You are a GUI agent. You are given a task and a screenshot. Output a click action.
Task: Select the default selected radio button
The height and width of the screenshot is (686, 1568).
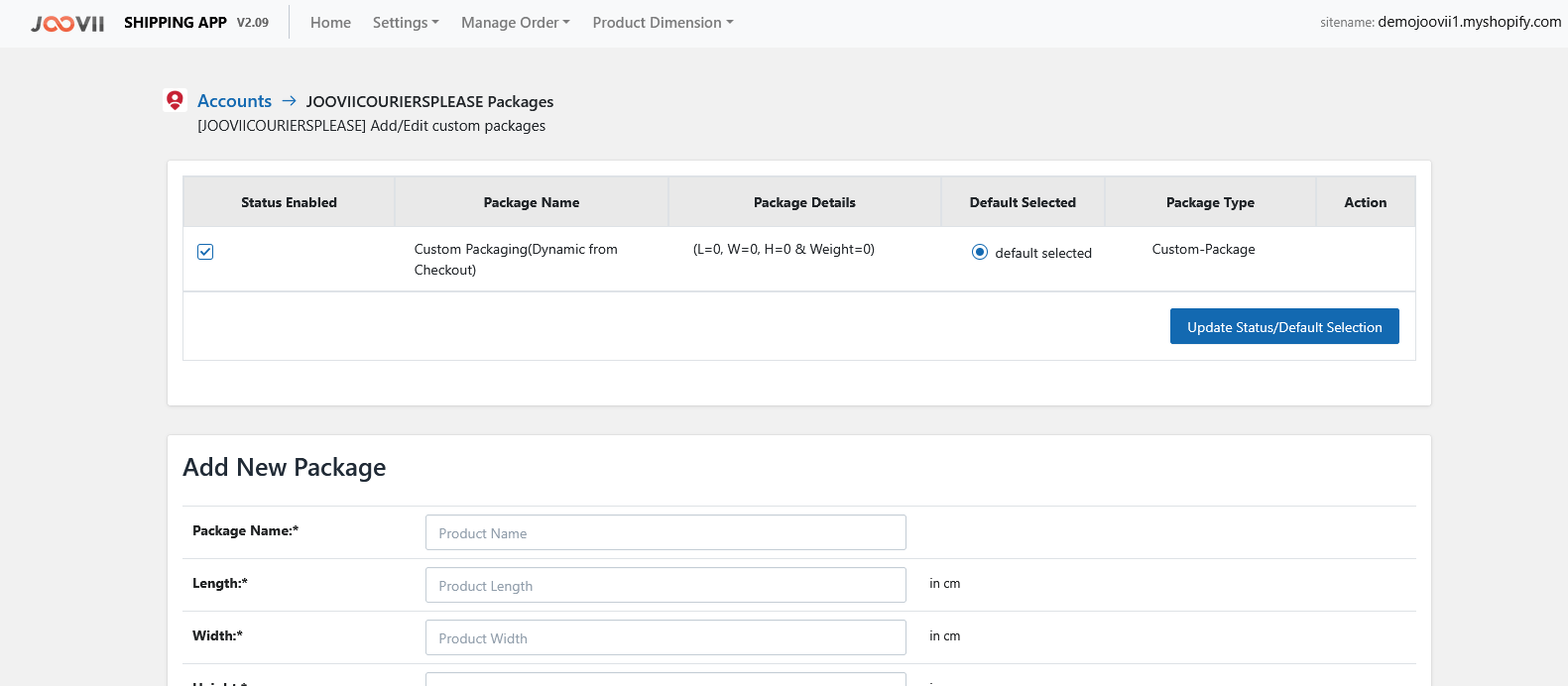tap(980, 252)
